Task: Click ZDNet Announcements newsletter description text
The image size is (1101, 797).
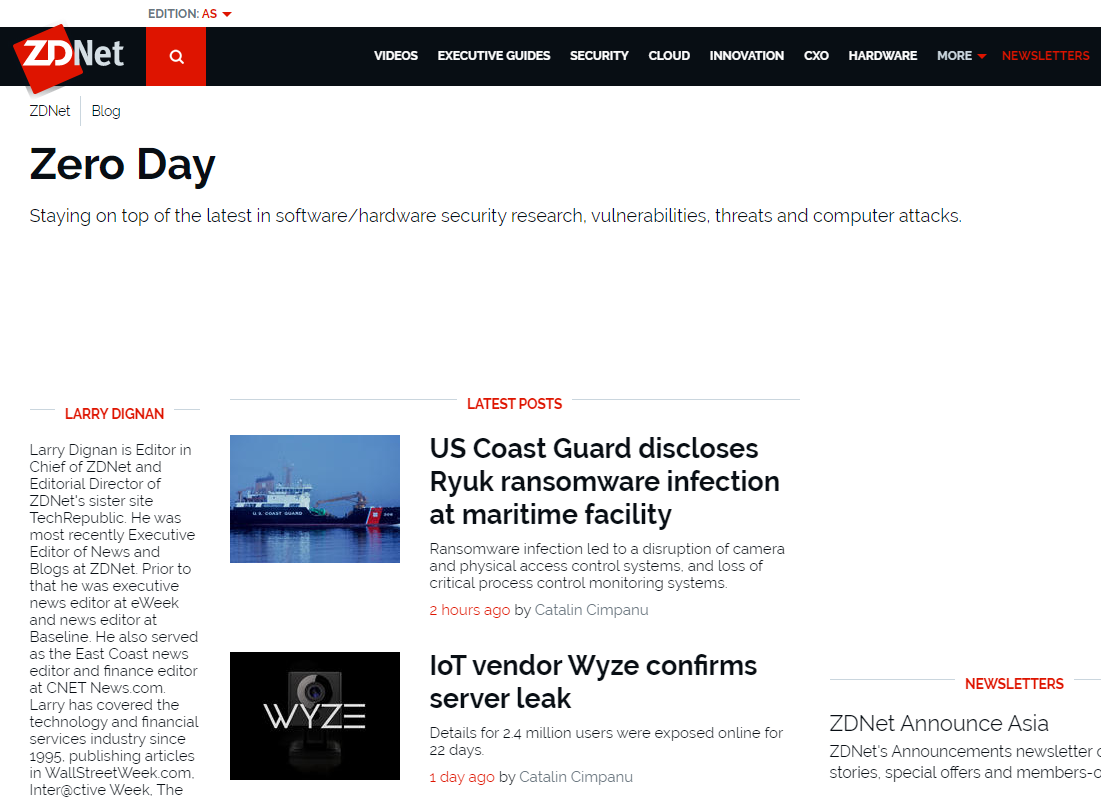Action: [x=965, y=762]
